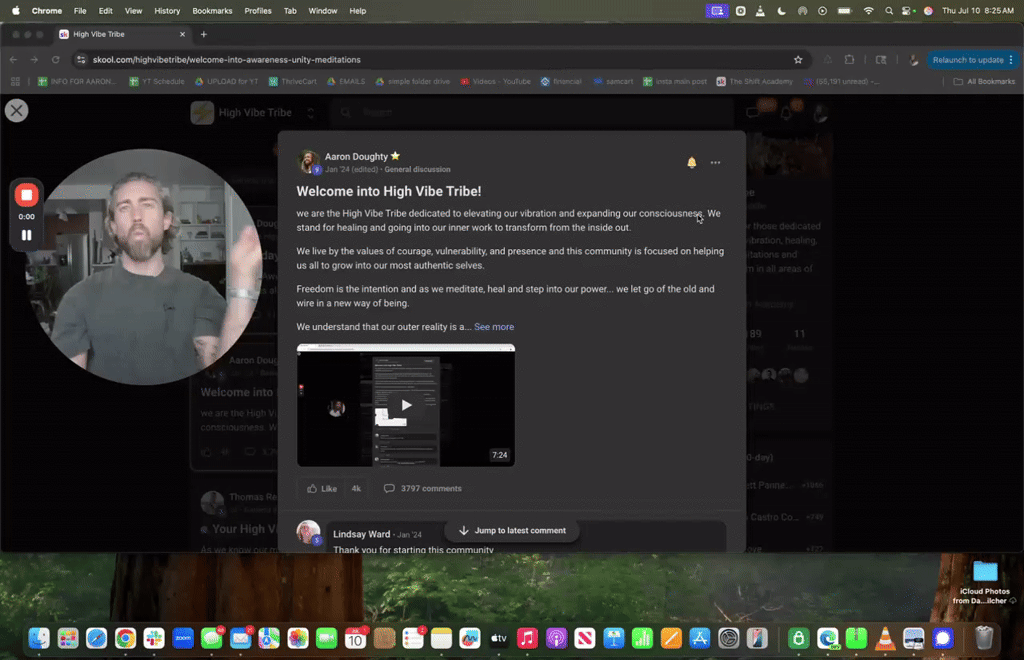
Task: Click the 4k likes count
Action: (x=356, y=488)
